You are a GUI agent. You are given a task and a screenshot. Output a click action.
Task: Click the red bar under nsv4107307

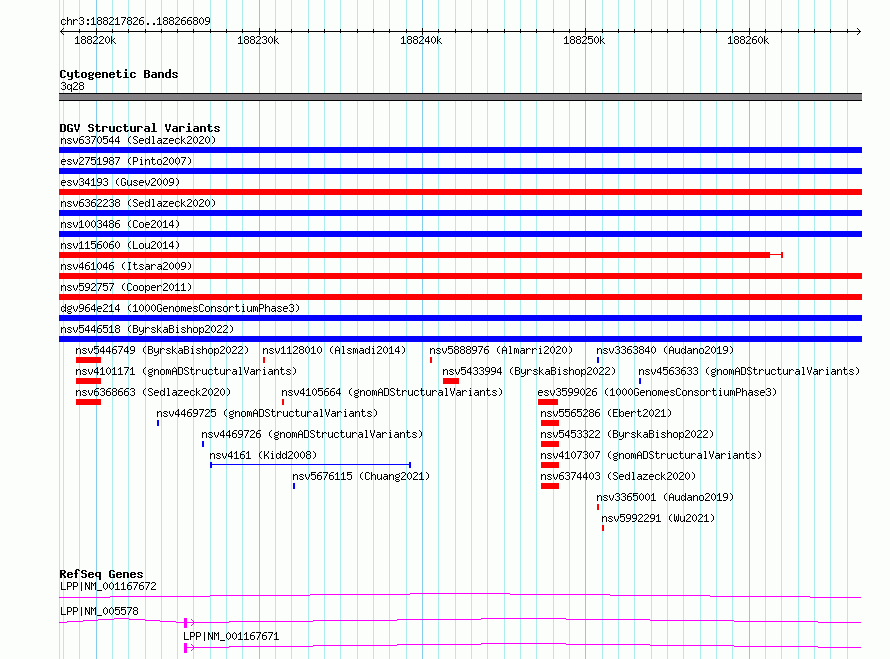pyautogui.click(x=550, y=465)
